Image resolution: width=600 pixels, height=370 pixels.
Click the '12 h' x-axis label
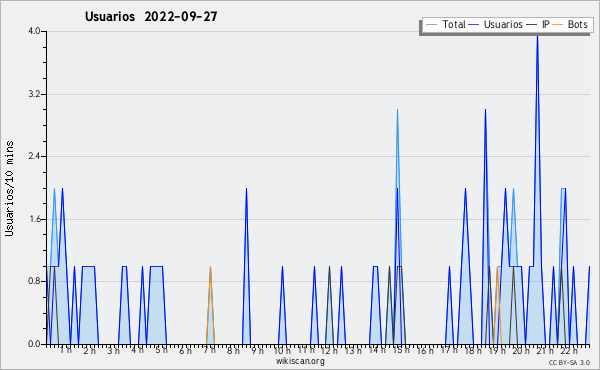(x=329, y=350)
